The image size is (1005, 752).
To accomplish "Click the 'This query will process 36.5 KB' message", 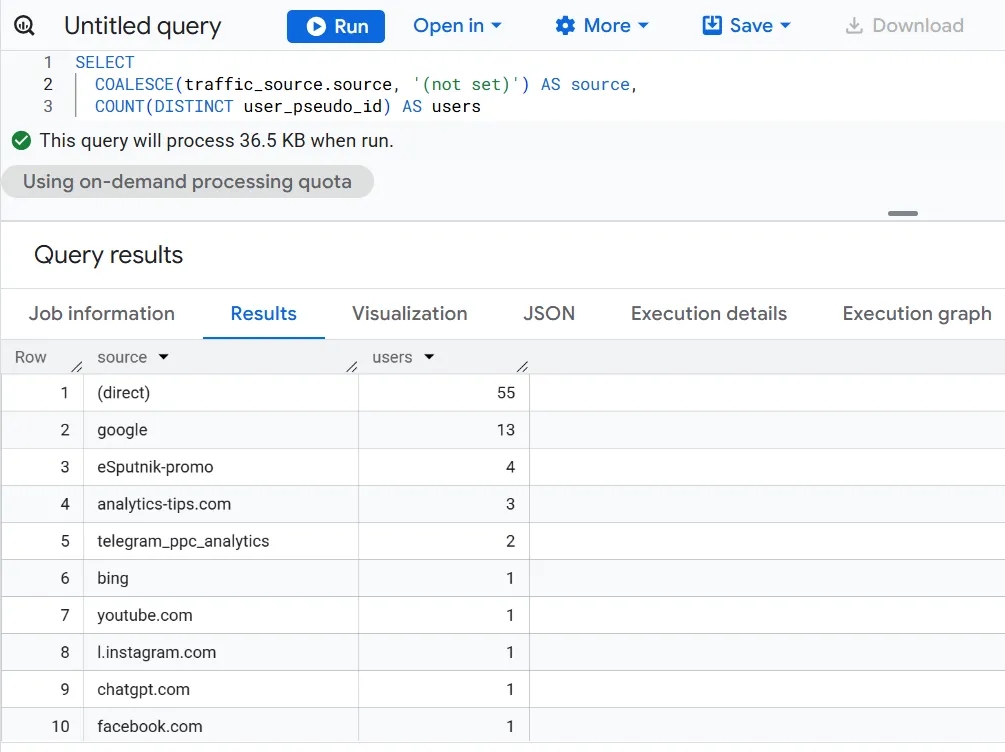I will pyautogui.click(x=217, y=140).
